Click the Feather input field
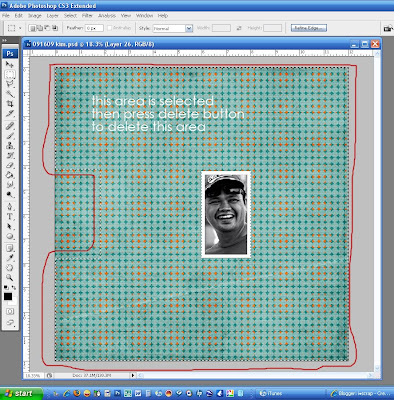The height and width of the screenshot is (400, 394). (x=94, y=28)
